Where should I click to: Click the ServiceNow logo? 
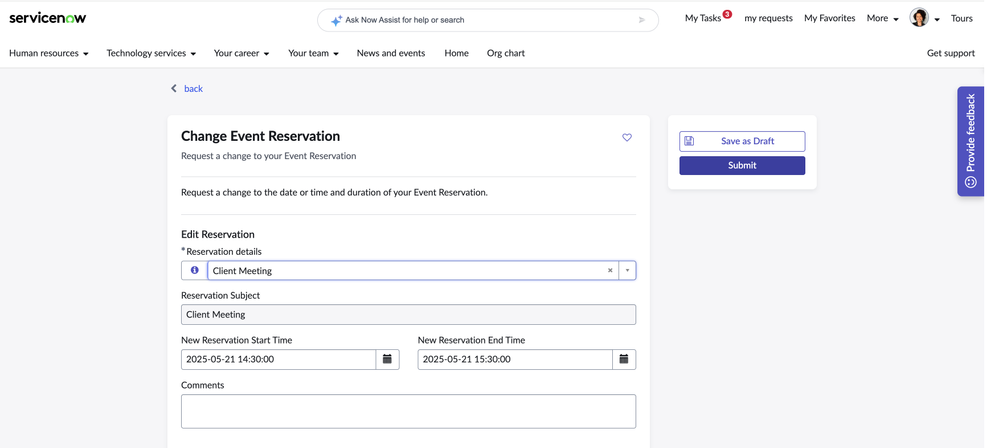click(48, 18)
